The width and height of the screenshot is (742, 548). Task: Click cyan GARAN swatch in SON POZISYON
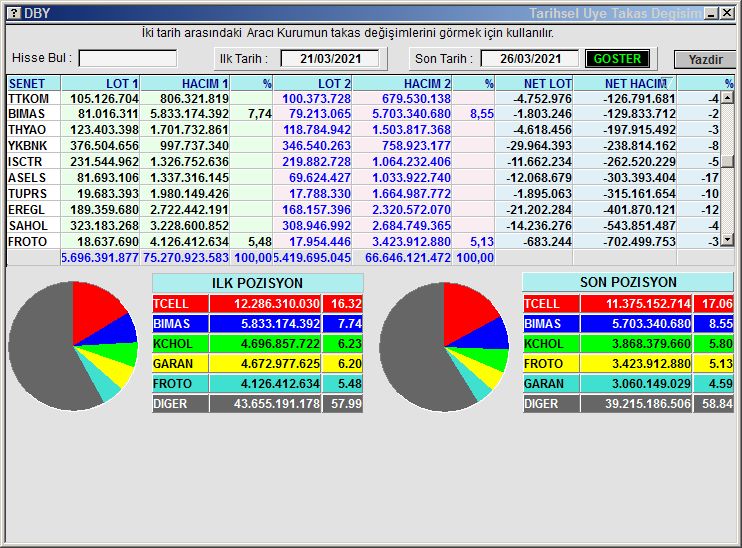pos(551,384)
